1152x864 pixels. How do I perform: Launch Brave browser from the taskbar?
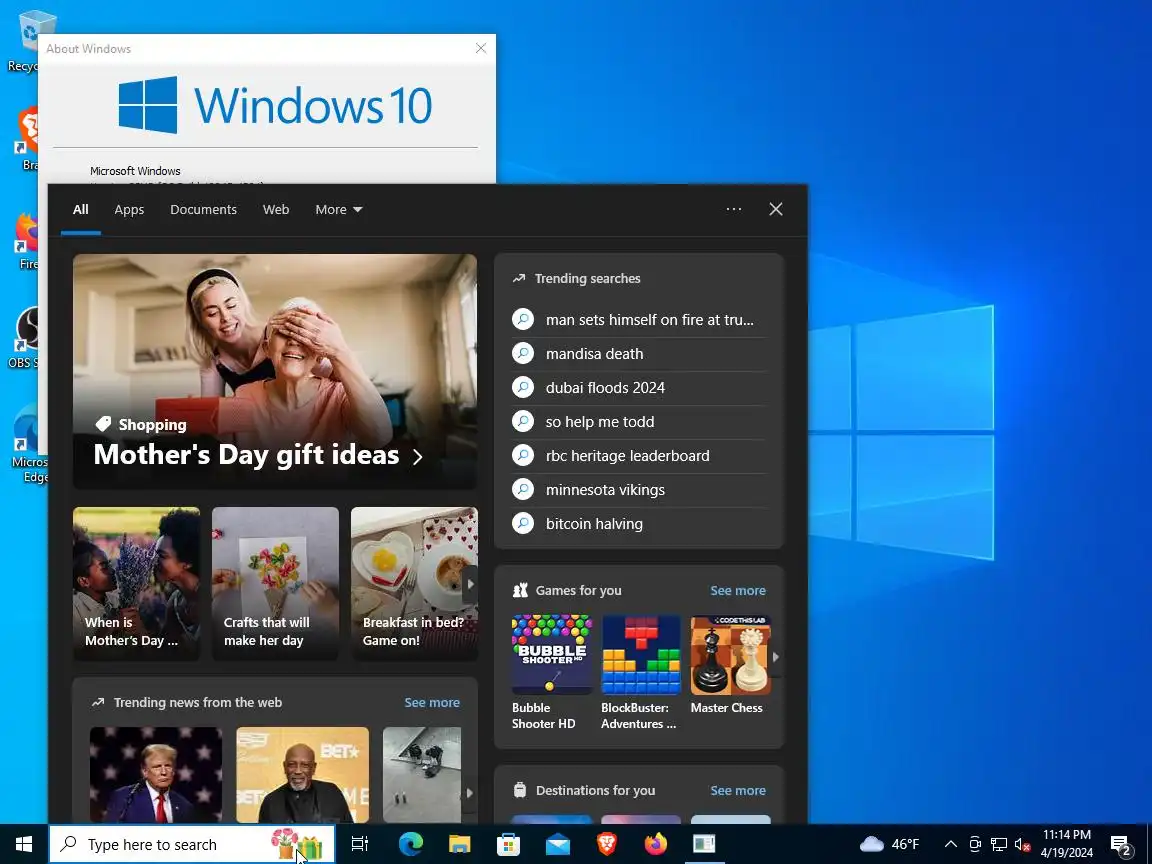607,844
